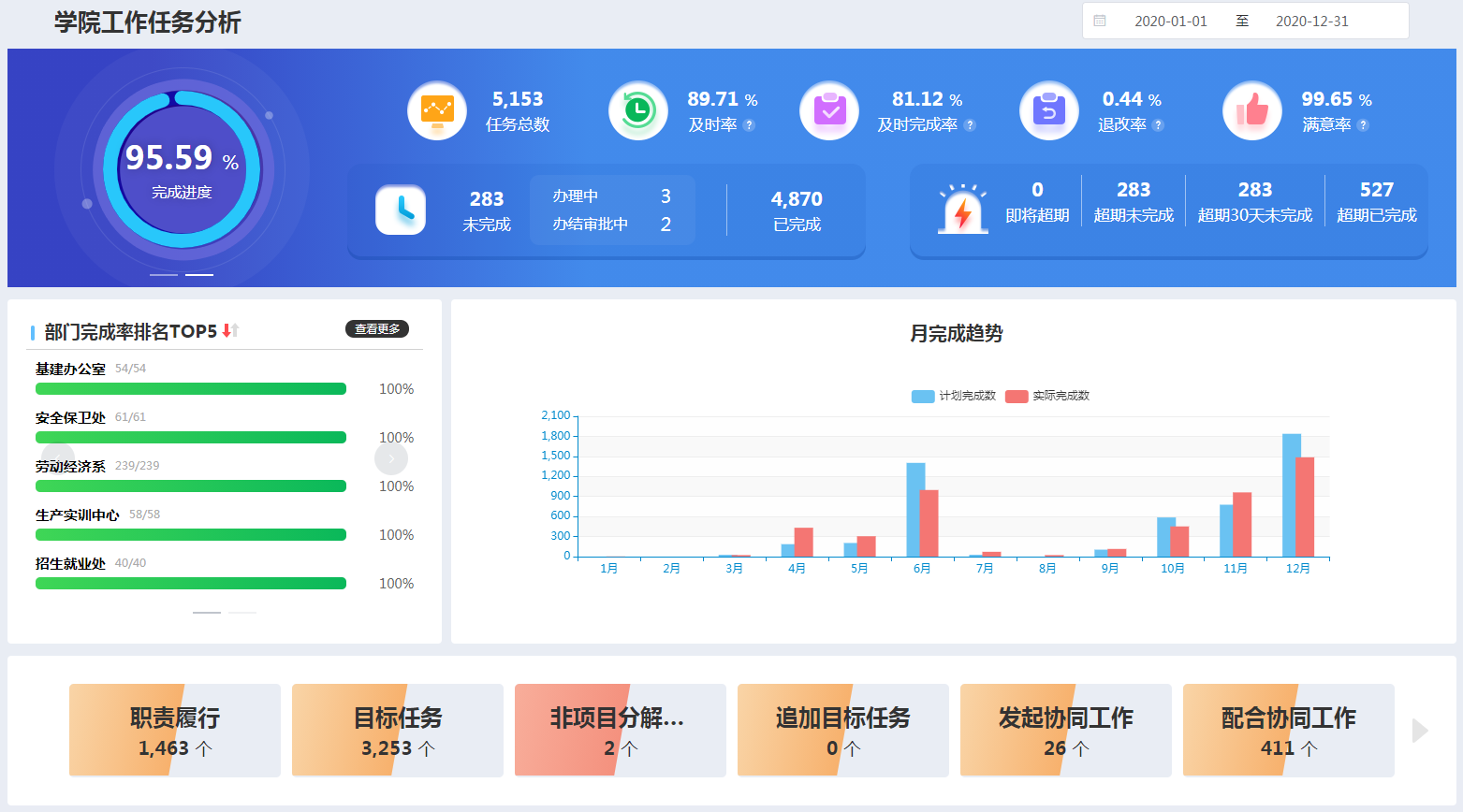Screen dimensions: 1463x812
Task: Go to previous department ranking page
Action: 58,458
